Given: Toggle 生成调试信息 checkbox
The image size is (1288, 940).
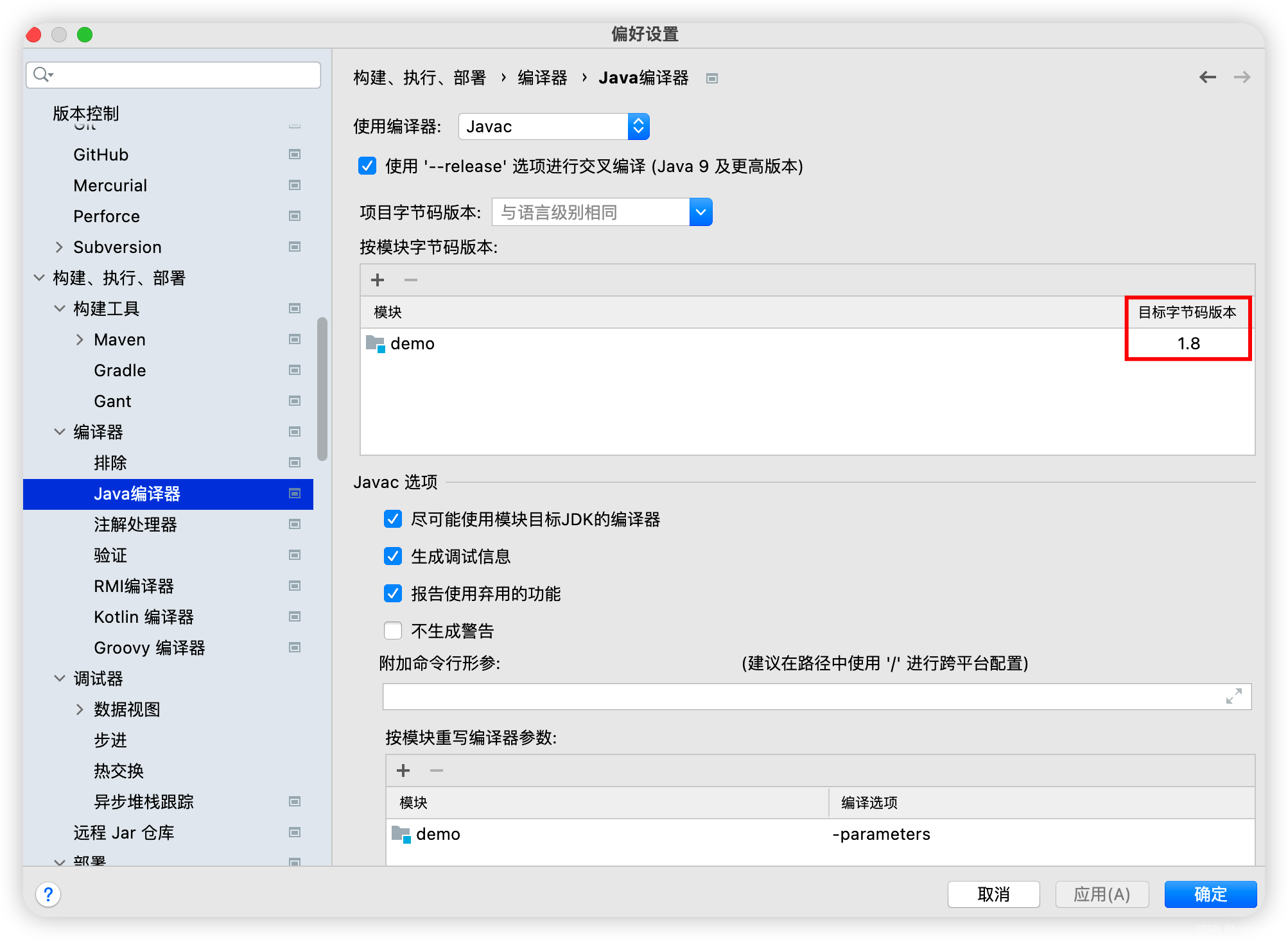Looking at the screenshot, I should pyautogui.click(x=393, y=556).
